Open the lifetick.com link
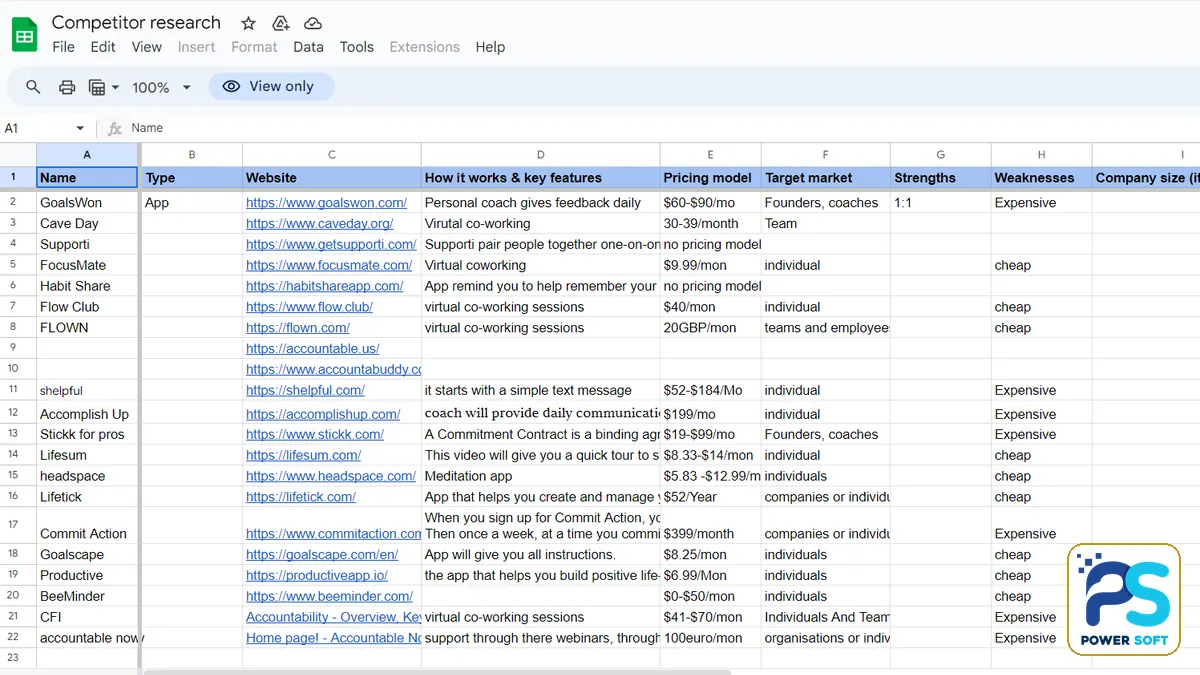Image resolution: width=1200 pixels, height=675 pixels. [301, 497]
